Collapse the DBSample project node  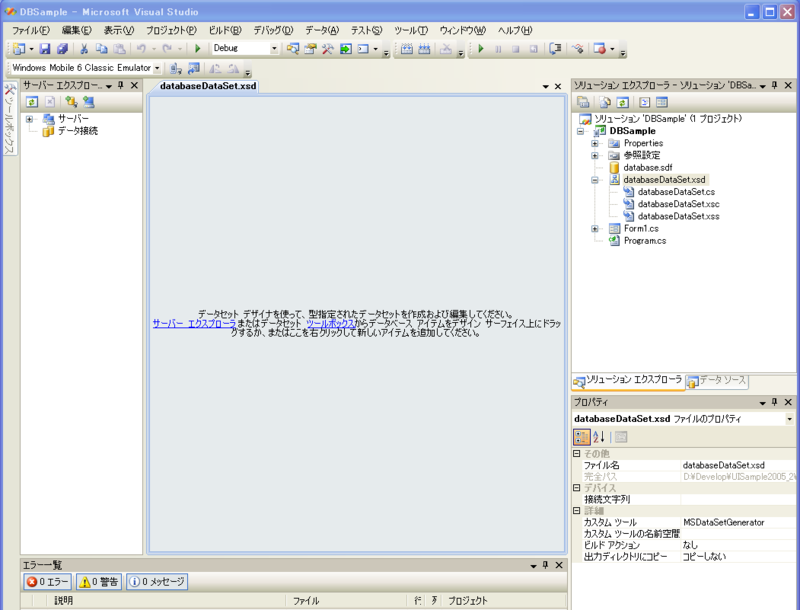pyautogui.click(x=580, y=131)
